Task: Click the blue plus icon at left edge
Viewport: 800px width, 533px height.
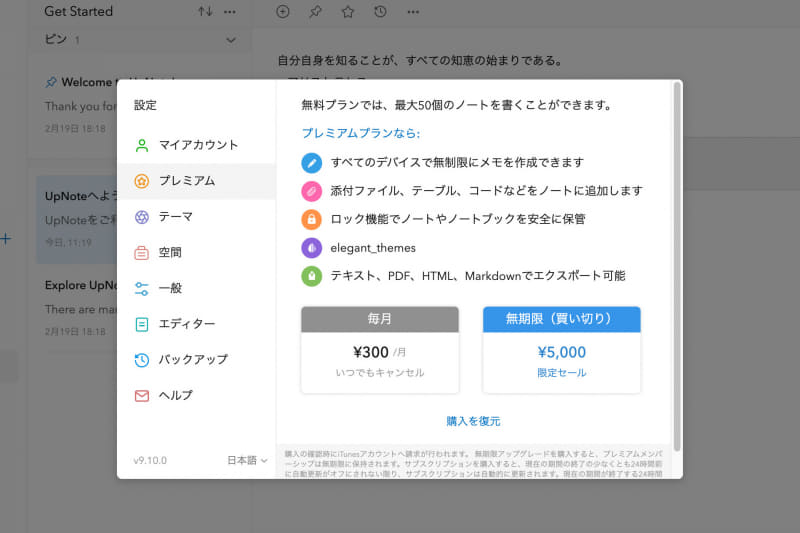Action: (x=6, y=238)
